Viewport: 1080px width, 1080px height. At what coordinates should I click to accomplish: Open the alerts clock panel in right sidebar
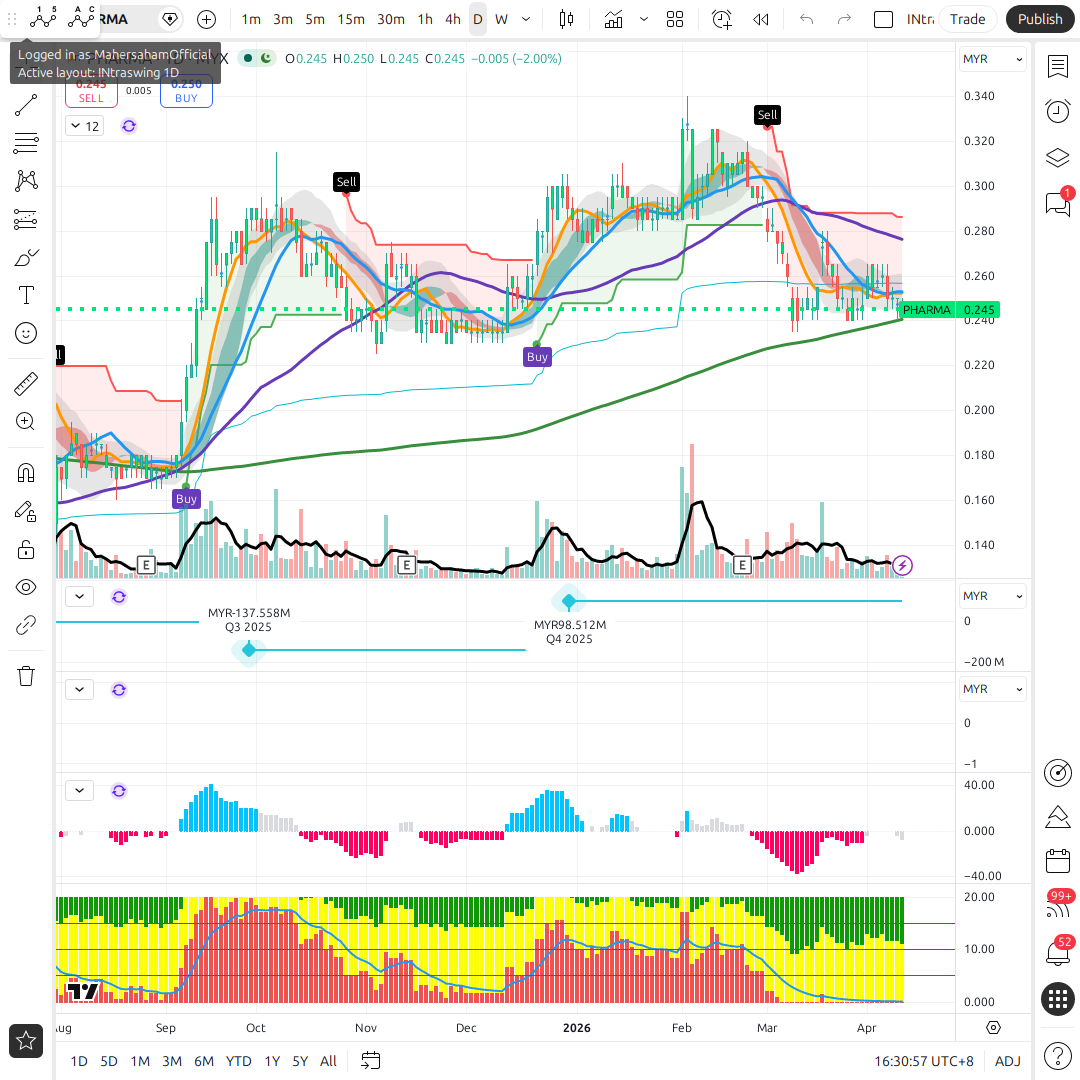click(1057, 111)
